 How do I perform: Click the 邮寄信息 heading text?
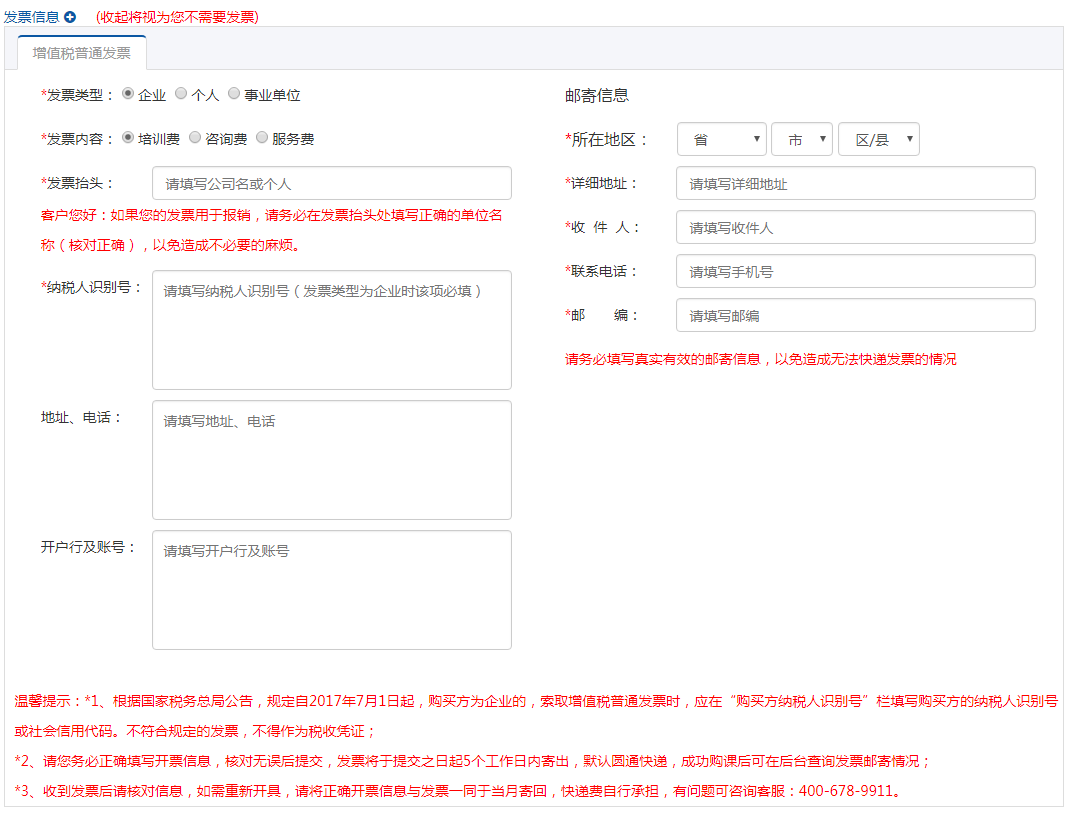point(597,96)
